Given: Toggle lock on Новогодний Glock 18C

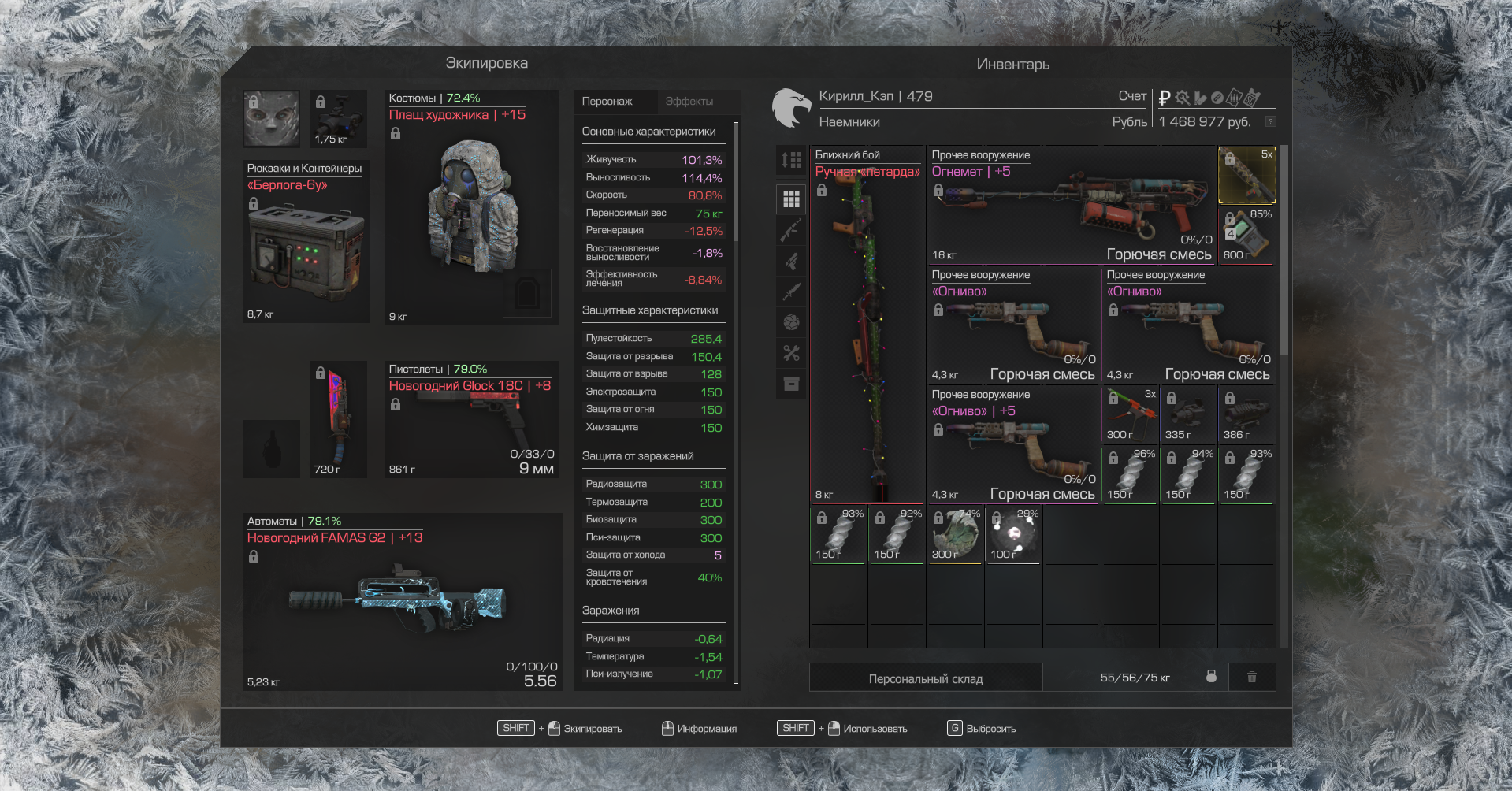Looking at the screenshot, I should point(396,405).
